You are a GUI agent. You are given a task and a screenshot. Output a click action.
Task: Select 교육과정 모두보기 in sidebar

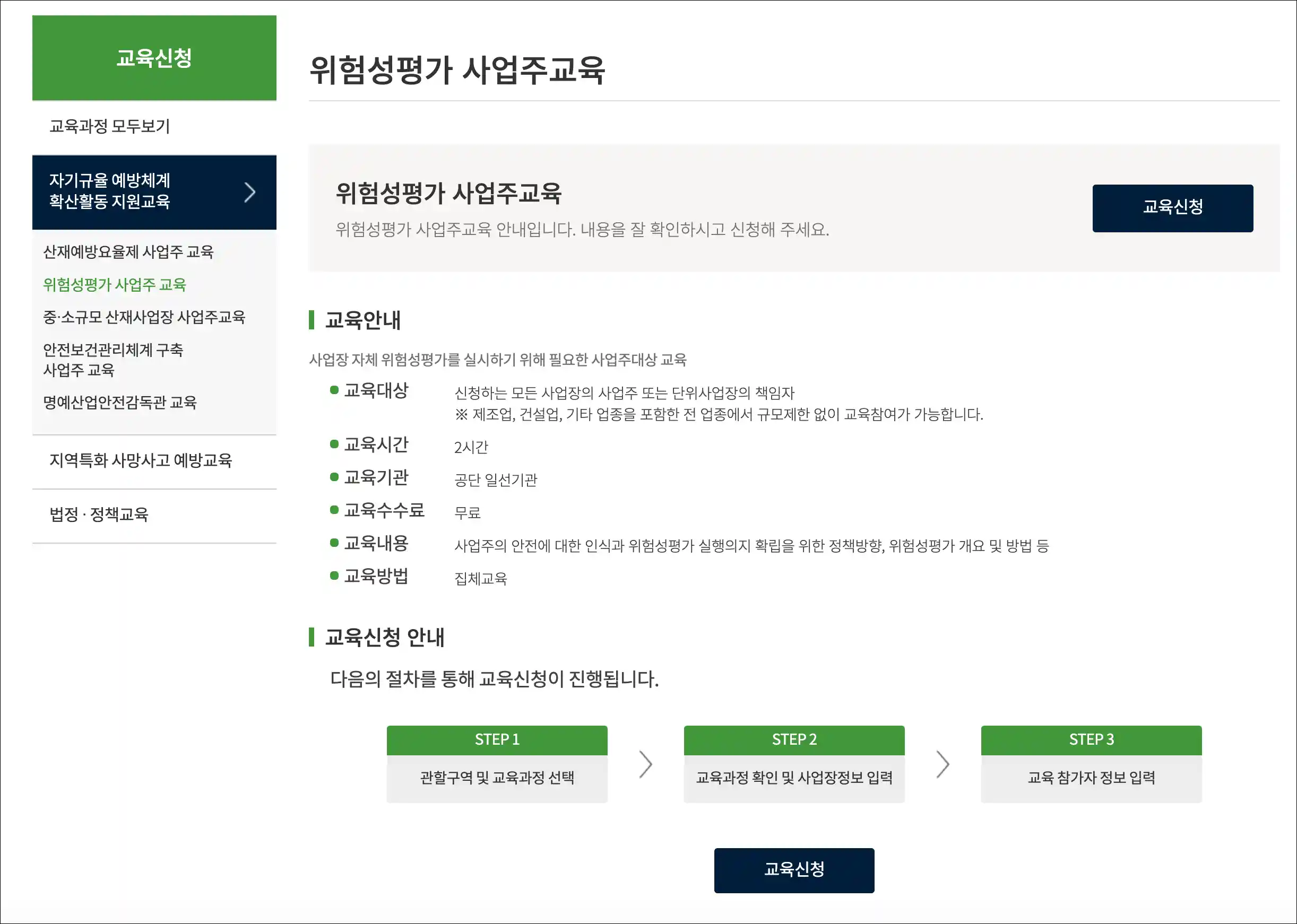tap(110, 126)
